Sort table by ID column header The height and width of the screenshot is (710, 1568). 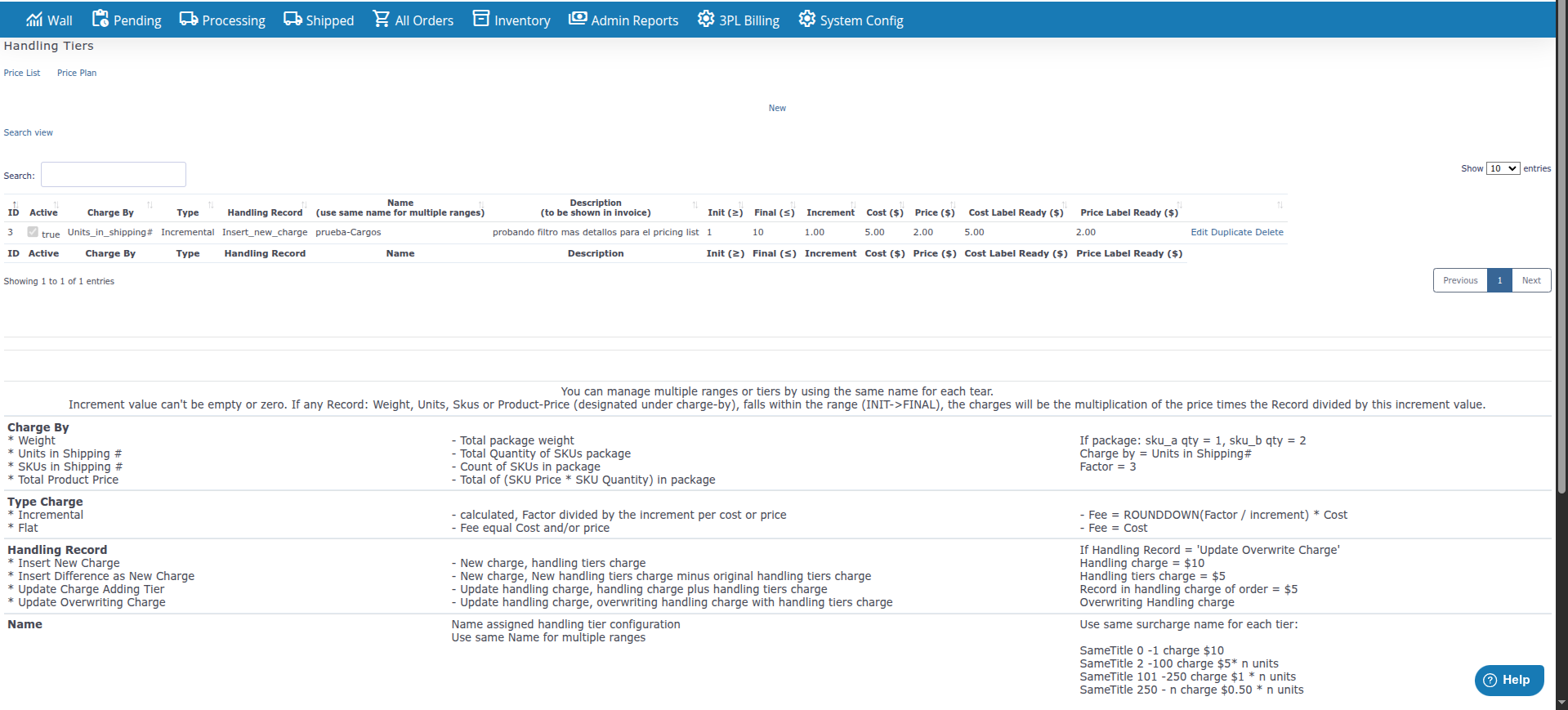[x=14, y=212]
